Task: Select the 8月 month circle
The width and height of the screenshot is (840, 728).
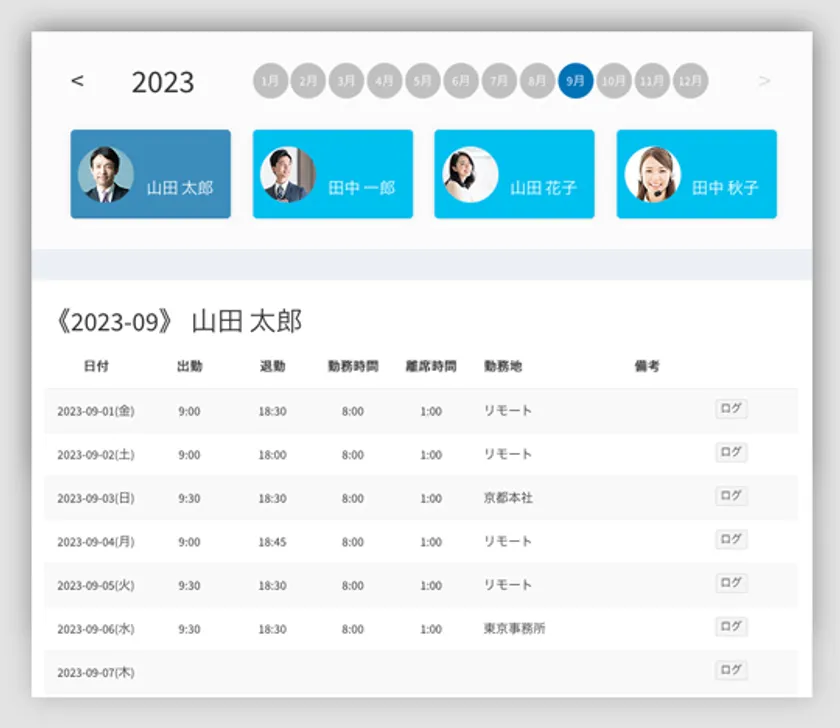Action: click(x=538, y=81)
